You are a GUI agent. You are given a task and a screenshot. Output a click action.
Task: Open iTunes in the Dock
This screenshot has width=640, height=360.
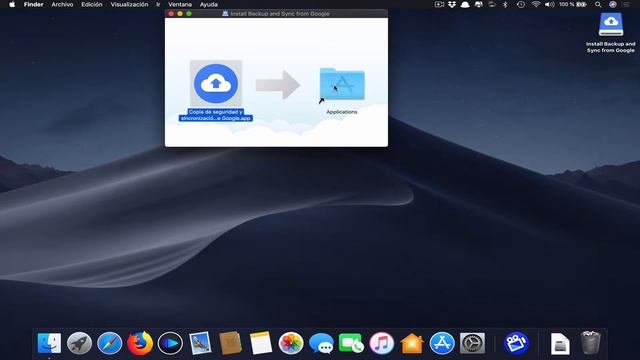(x=381, y=343)
